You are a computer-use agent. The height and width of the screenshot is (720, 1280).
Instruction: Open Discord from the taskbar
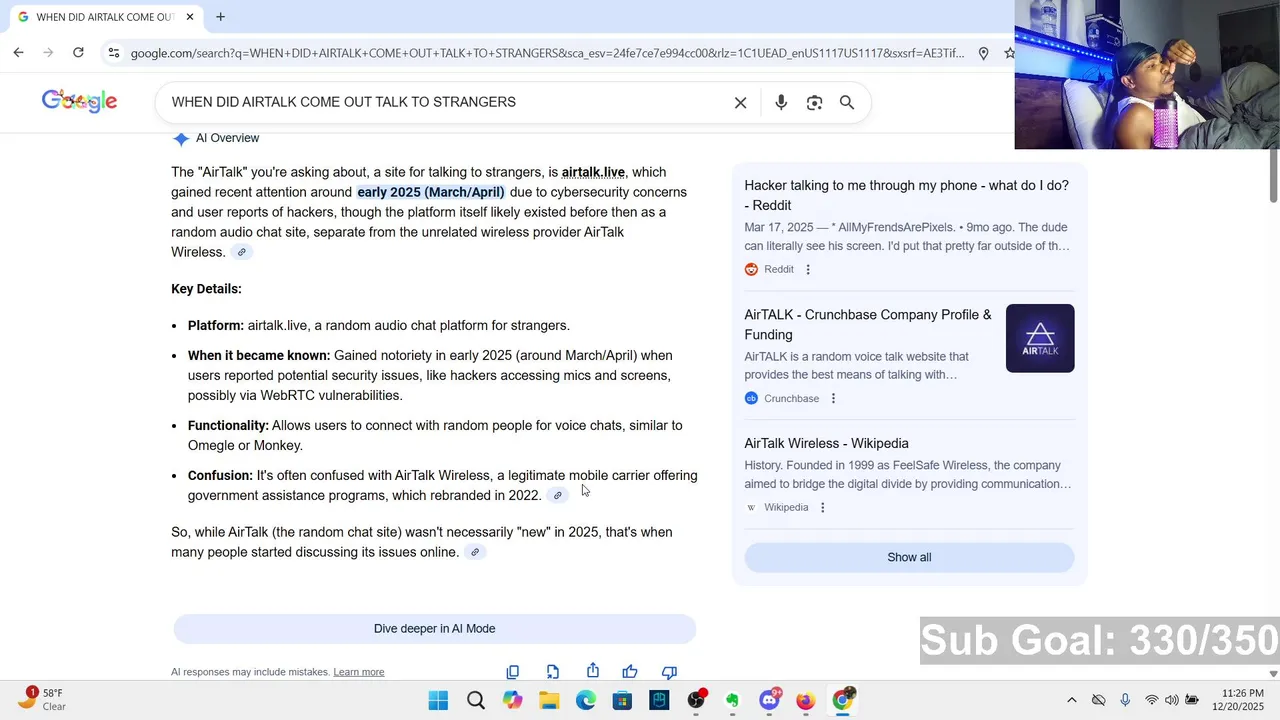(769, 700)
